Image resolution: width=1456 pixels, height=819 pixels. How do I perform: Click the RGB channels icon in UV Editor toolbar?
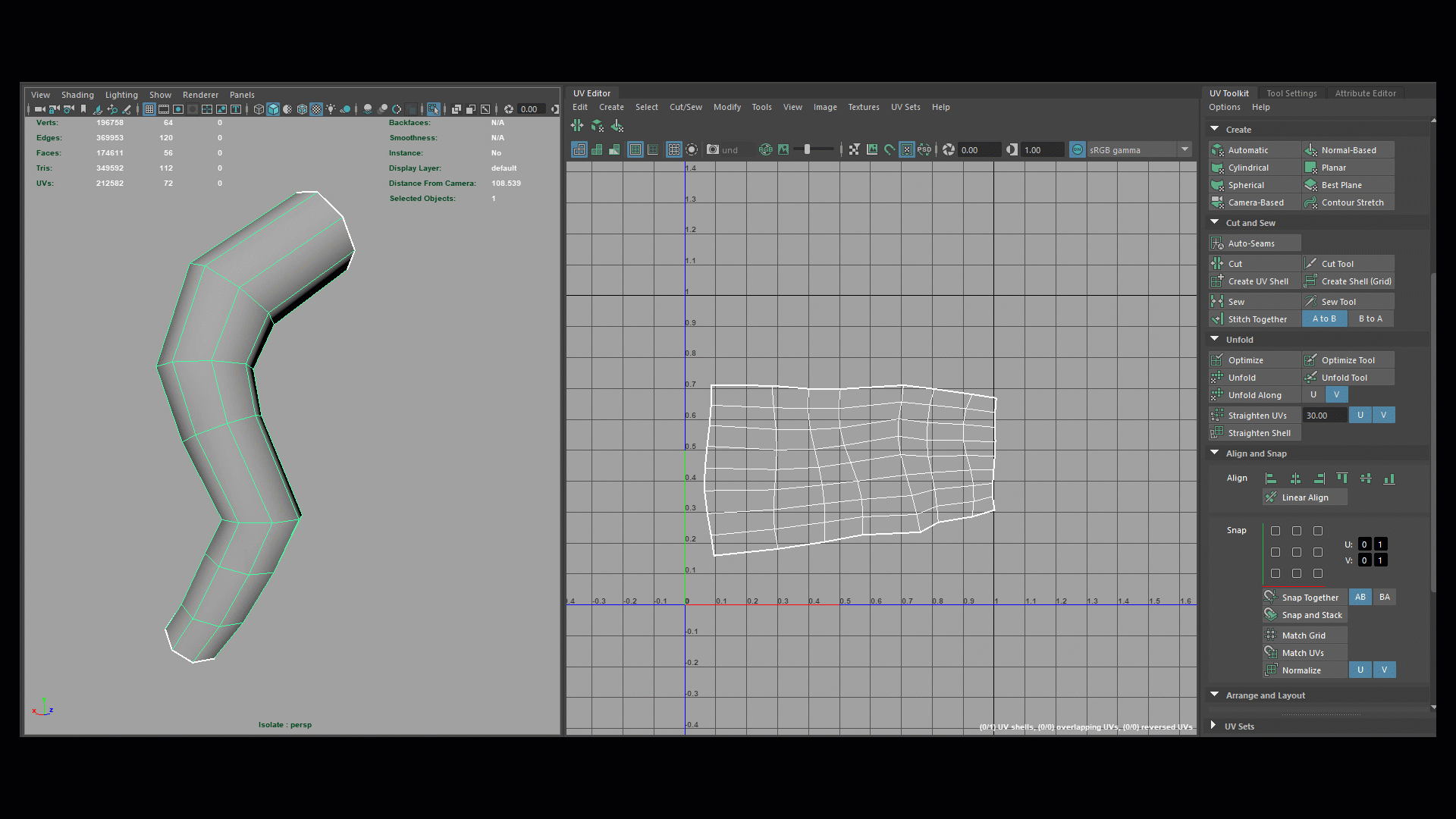765,149
